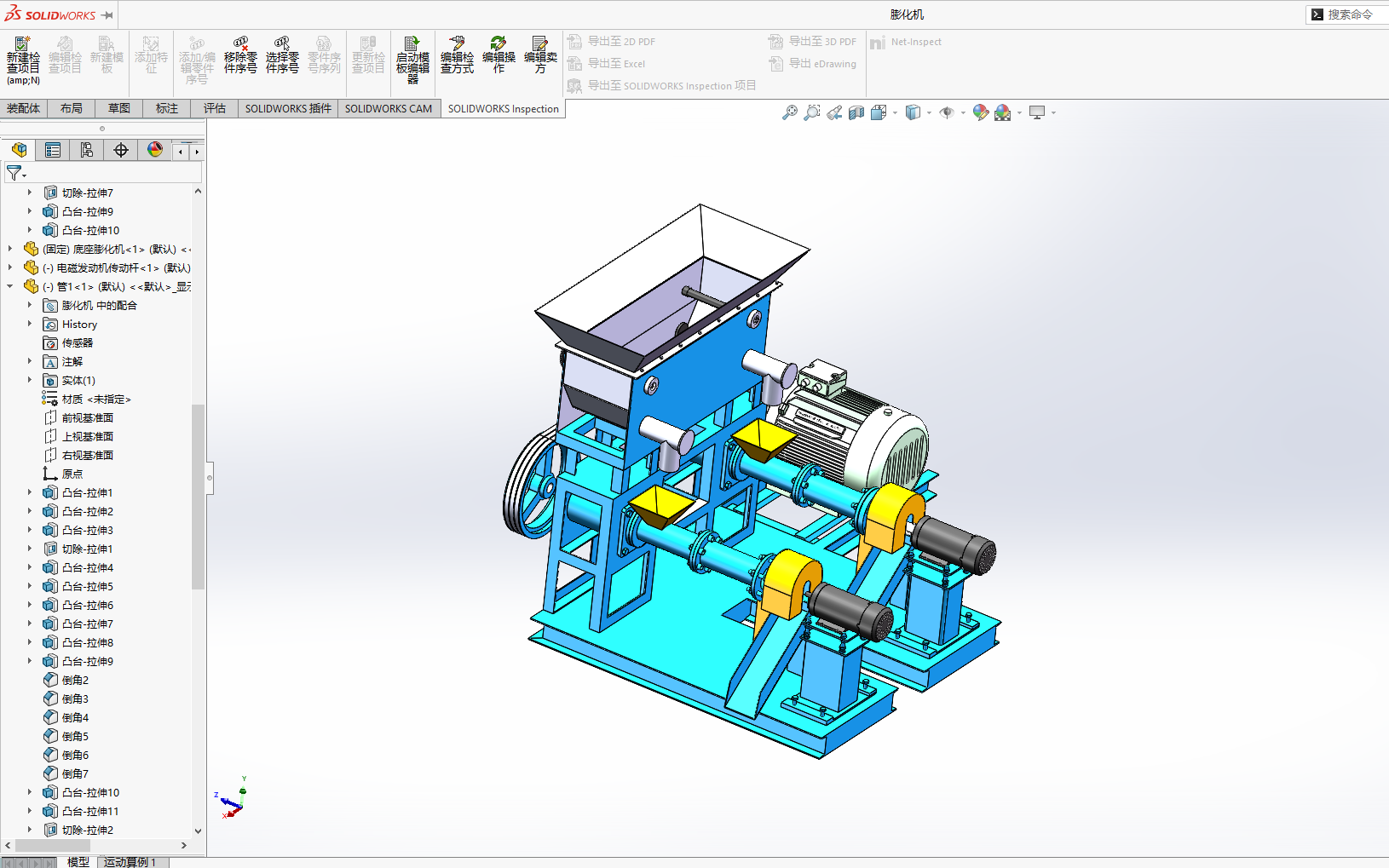Open View Orientation dropdown arrow
This screenshot has width=1389, height=868.
coord(895,112)
